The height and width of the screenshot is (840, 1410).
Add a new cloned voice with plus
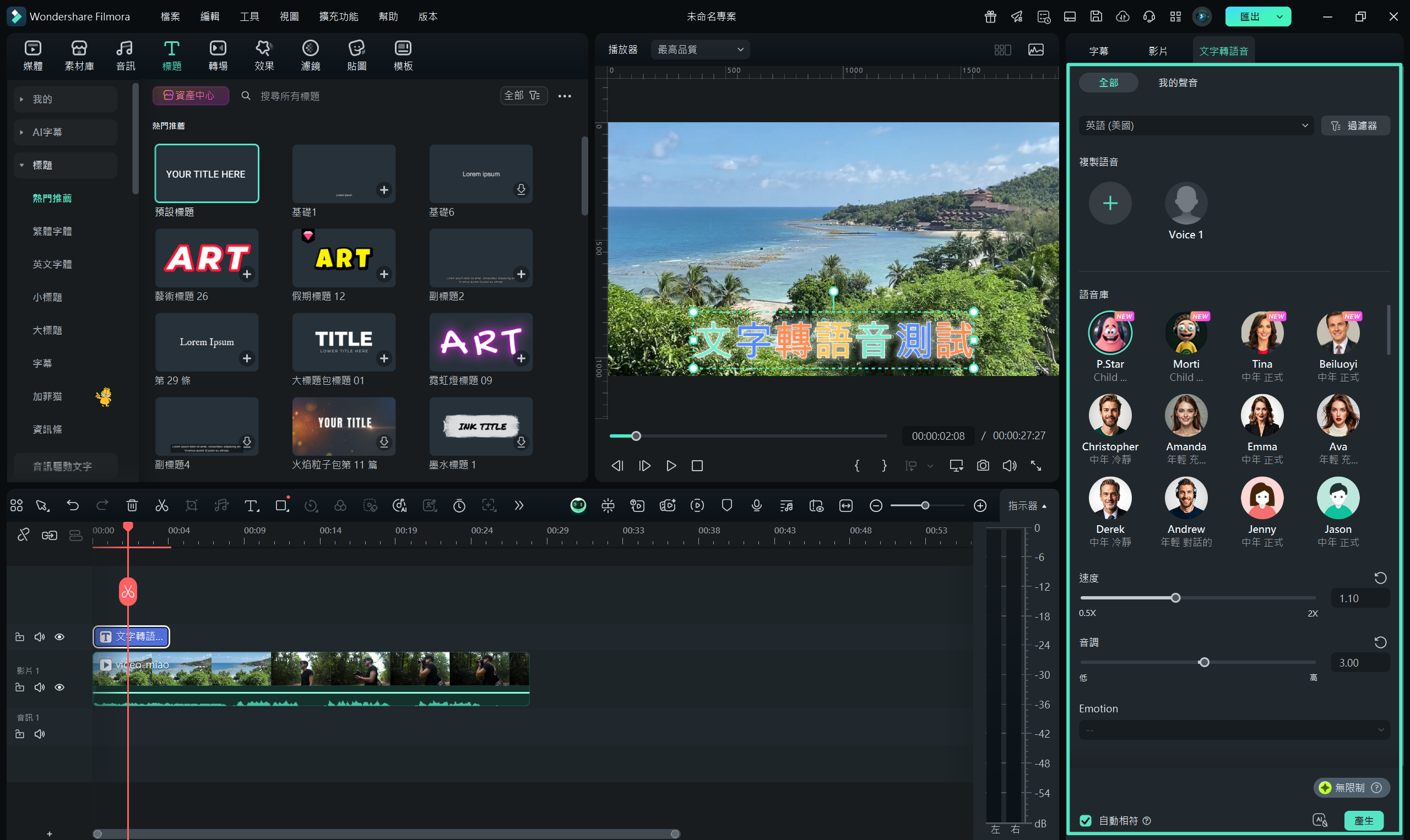[x=1110, y=203]
